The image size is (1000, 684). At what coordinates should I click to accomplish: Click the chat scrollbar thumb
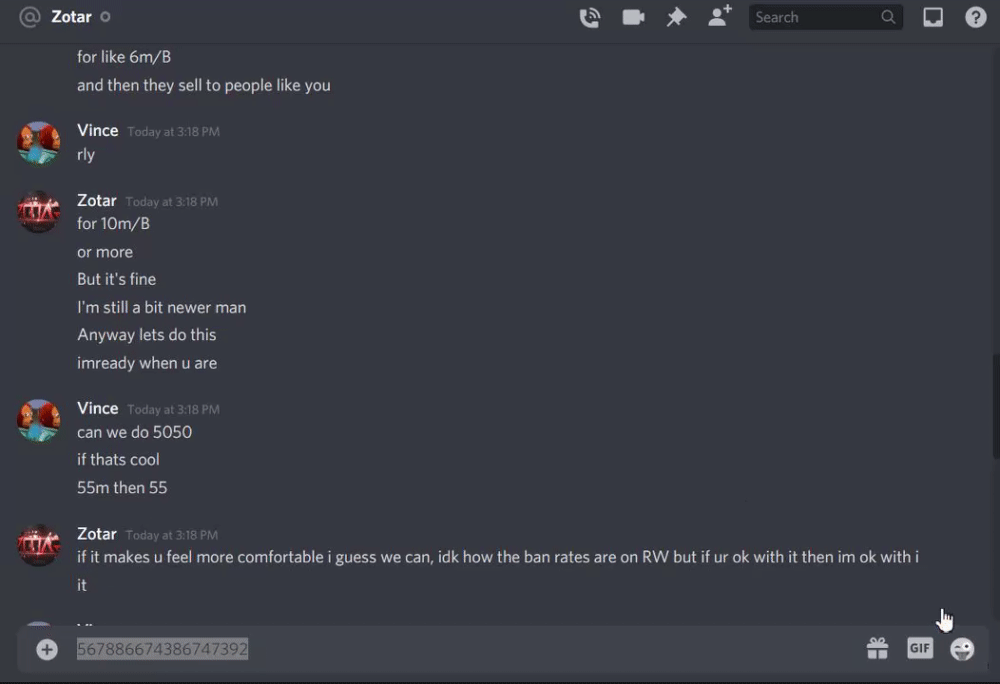click(x=996, y=407)
